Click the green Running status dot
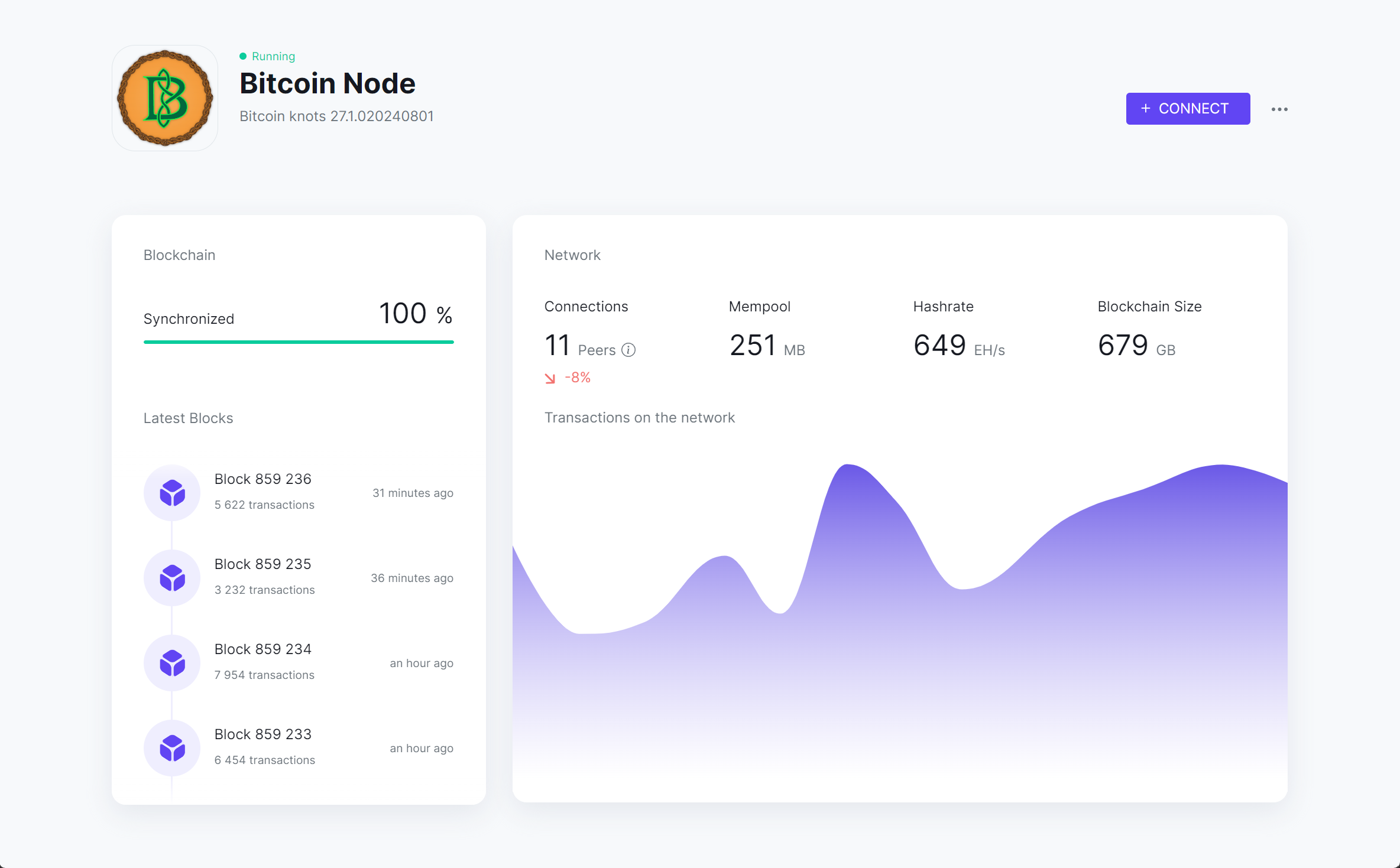 [x=243, y=56]
